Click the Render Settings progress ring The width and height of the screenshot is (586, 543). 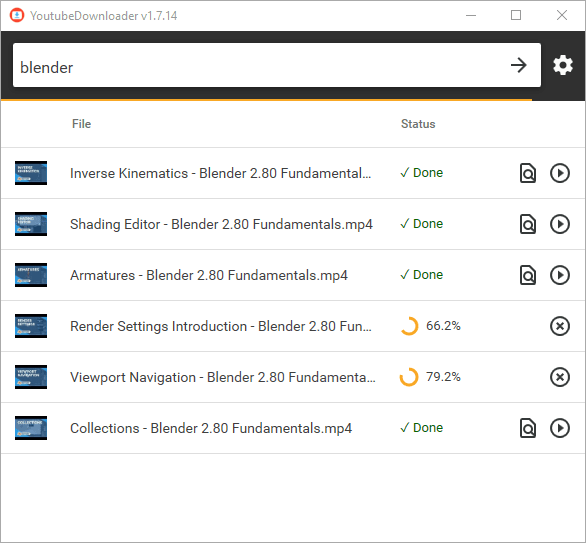tap(409, 326)
